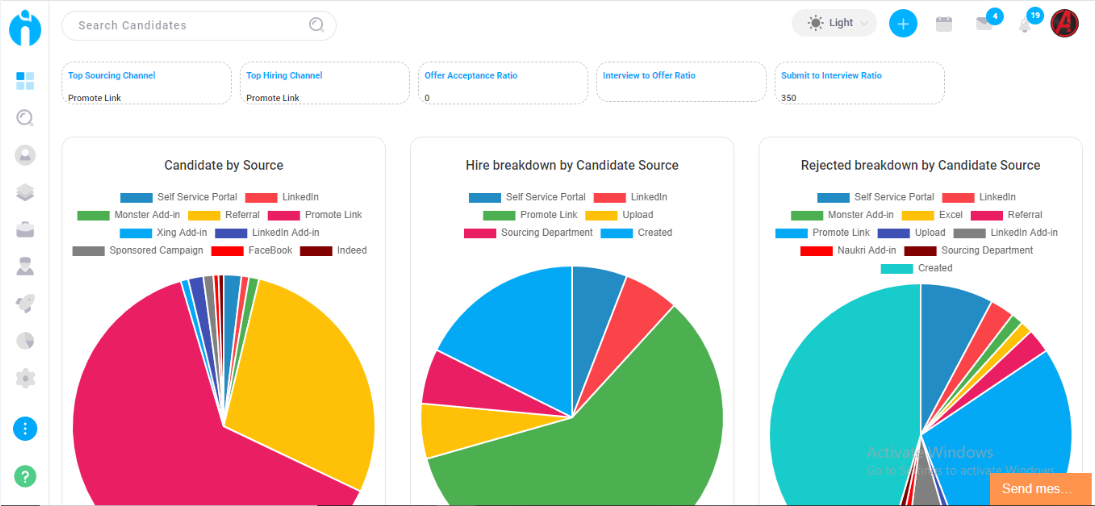The image size is (1095, 506).
Task: Toggle Self Service Portal legend in Hire breakdown
Action: coord(527,198)
